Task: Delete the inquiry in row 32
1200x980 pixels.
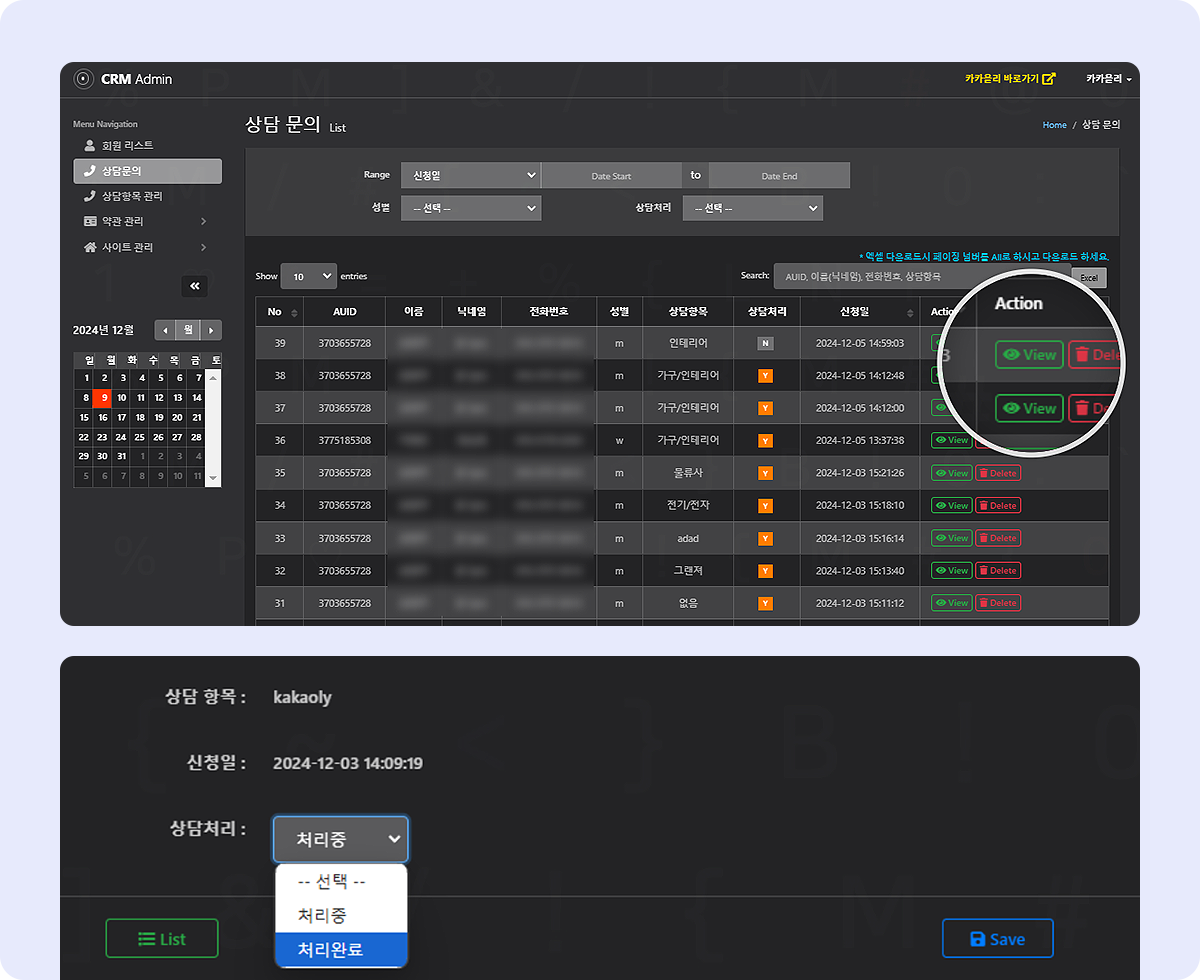Action: tap(998, 570)
